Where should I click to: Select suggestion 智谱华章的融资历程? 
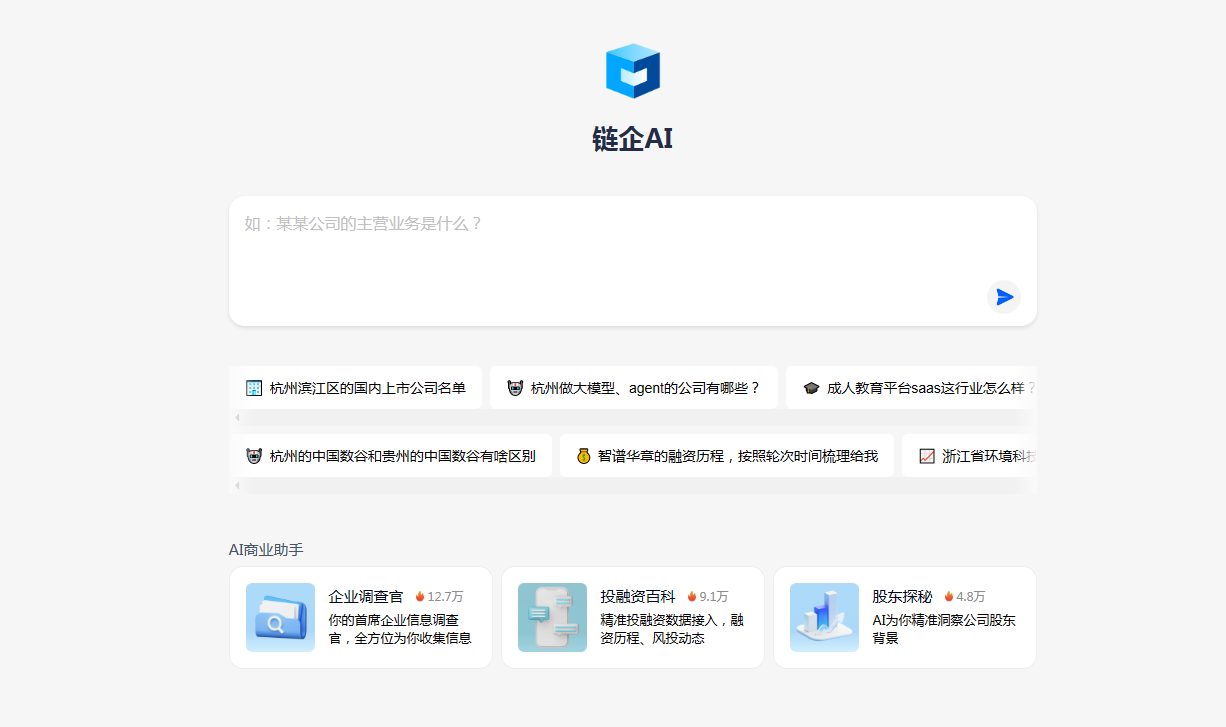(x=727, y=456)
